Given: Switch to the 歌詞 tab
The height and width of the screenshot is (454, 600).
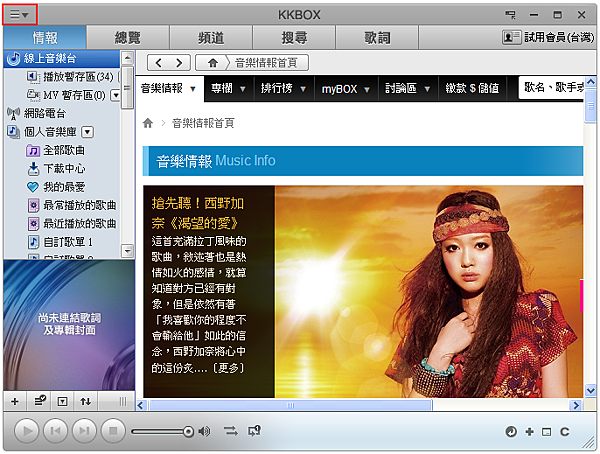Looking at the screenshot, I should tap(377, 38).
